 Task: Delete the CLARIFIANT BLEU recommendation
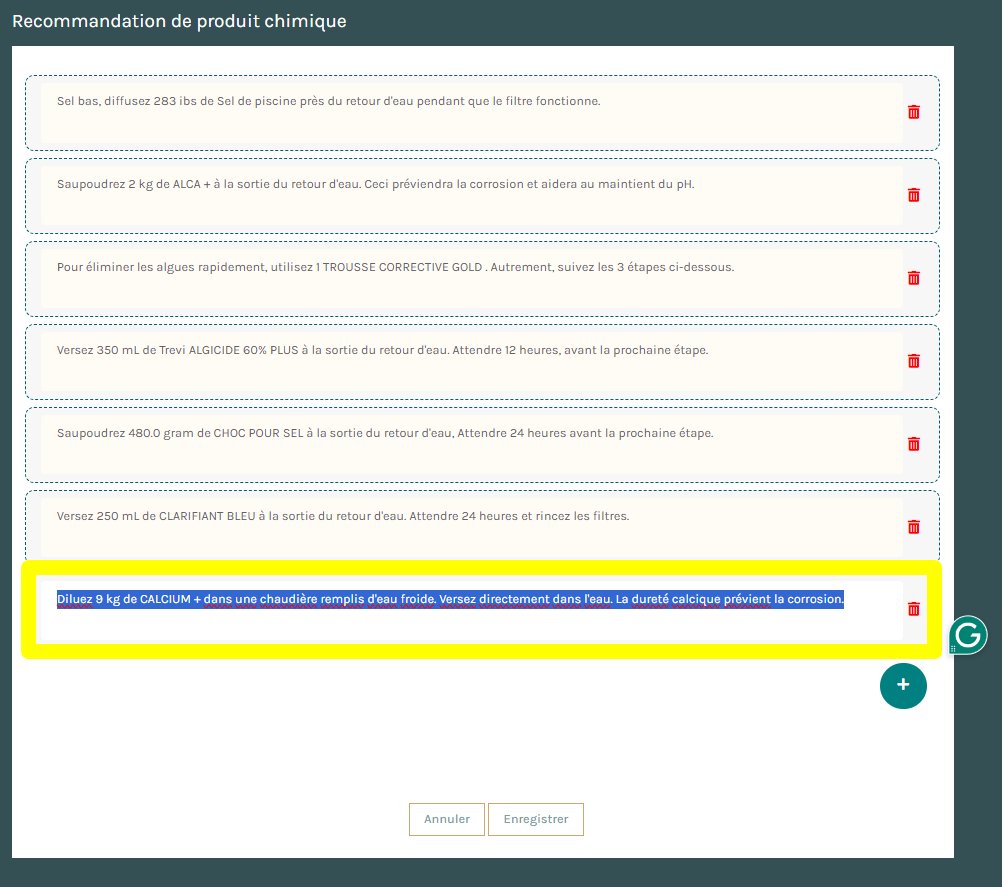pos(914,527)
